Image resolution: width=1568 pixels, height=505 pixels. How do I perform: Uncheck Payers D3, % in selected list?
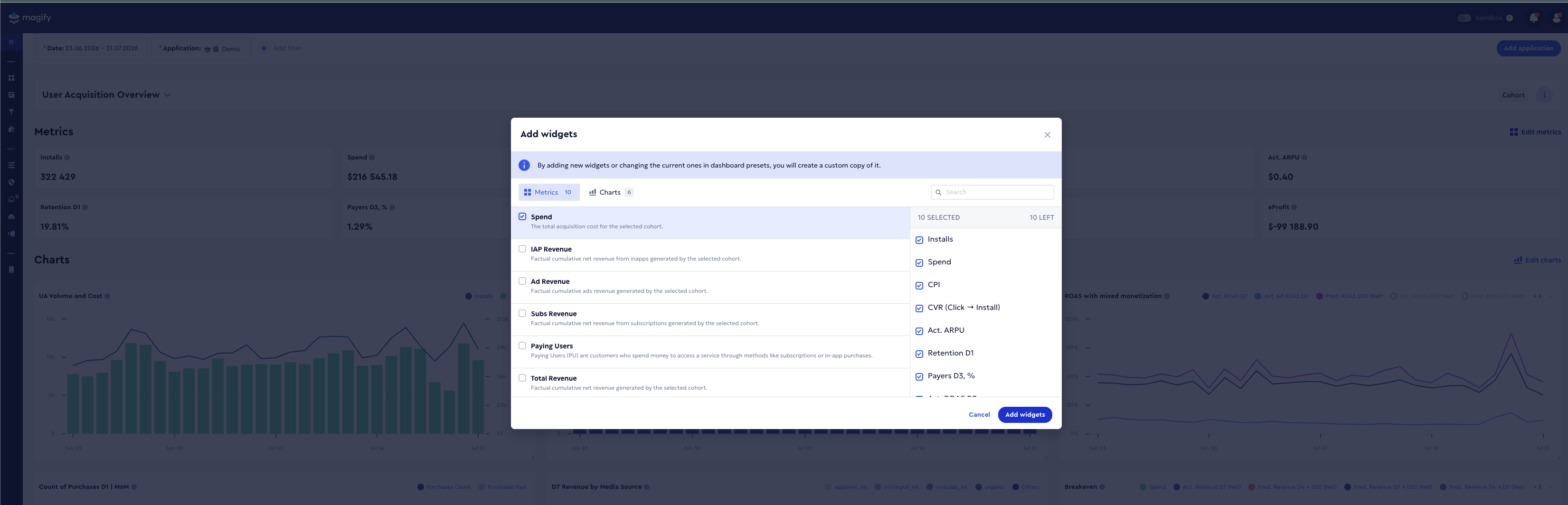click(x=919, y=377)
